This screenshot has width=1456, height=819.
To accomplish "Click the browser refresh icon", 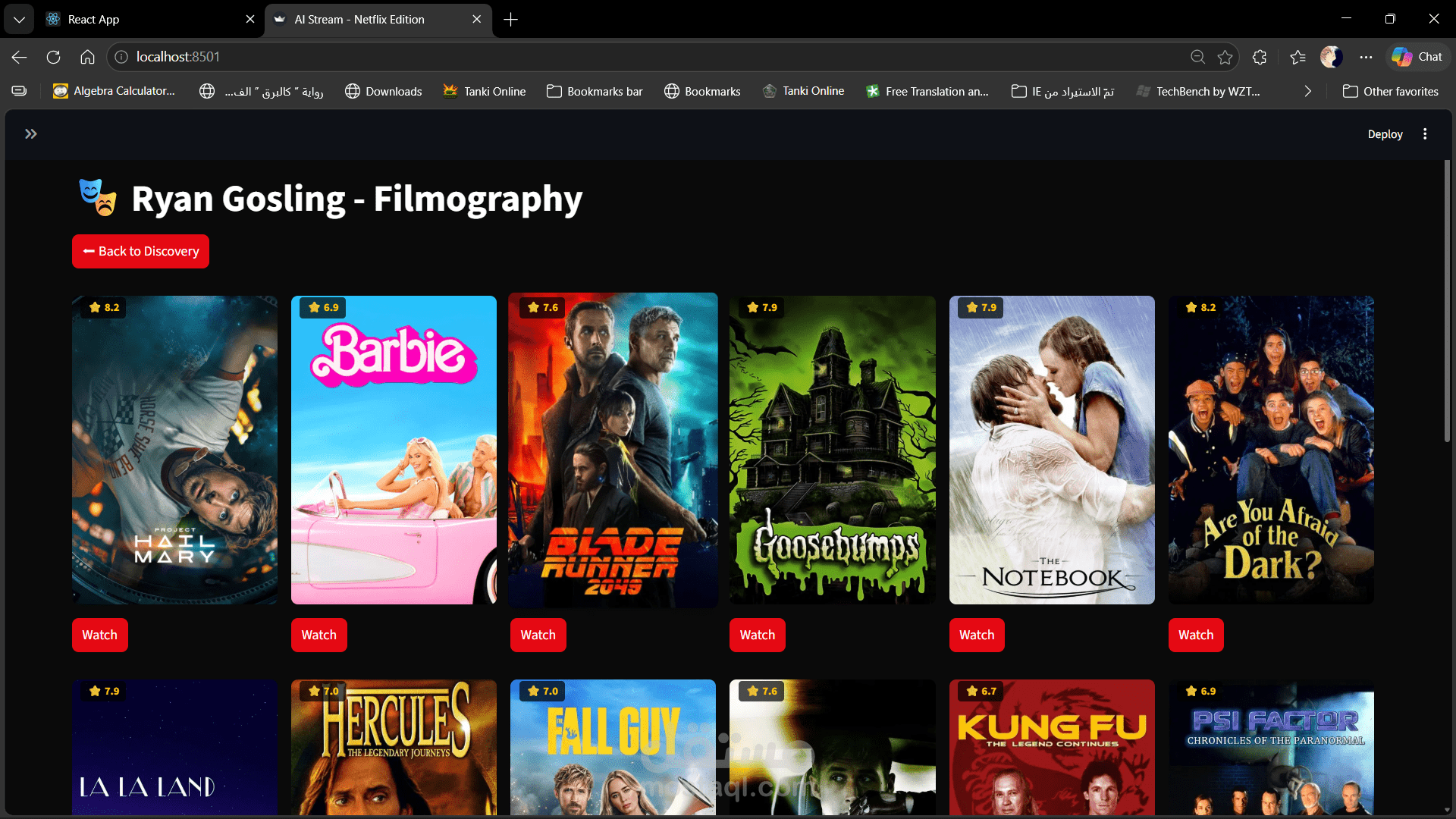I will tap(53, 57).
